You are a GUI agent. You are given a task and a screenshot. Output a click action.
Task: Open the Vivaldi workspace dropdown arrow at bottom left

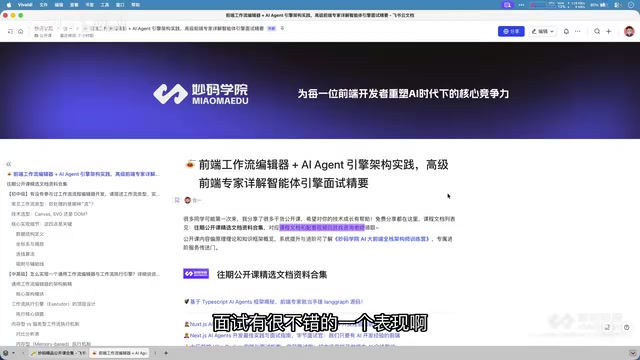coord(13,353)
